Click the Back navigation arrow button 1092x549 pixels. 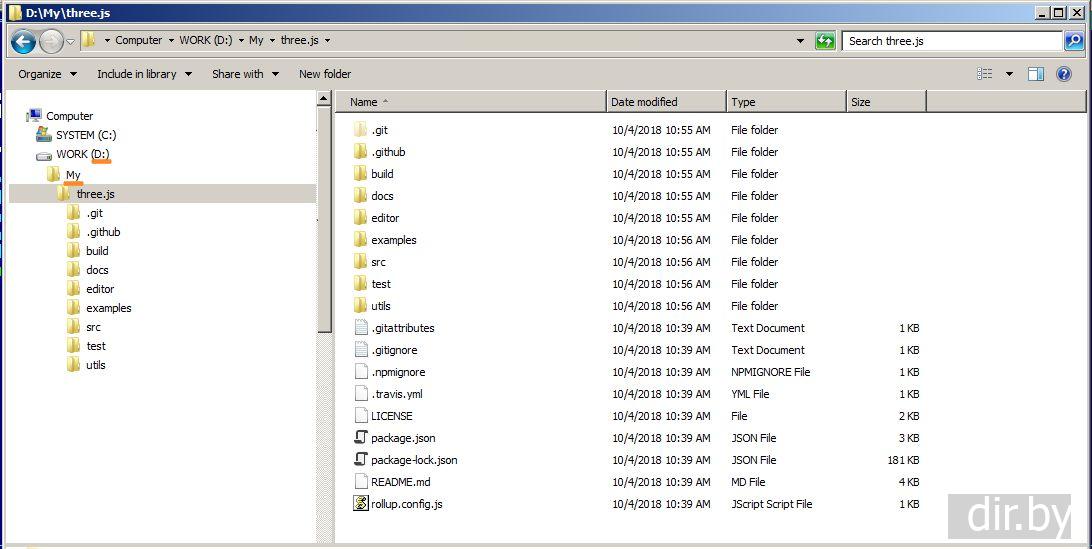coord(24,41)
